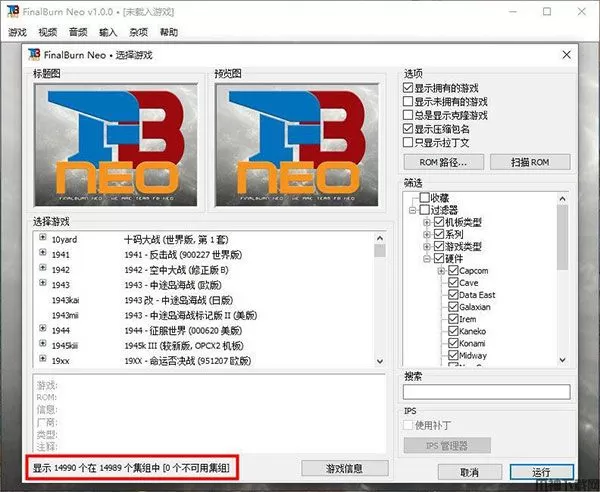
Task: Expand the 系列 tree node
Action: [x=427, y=235]
